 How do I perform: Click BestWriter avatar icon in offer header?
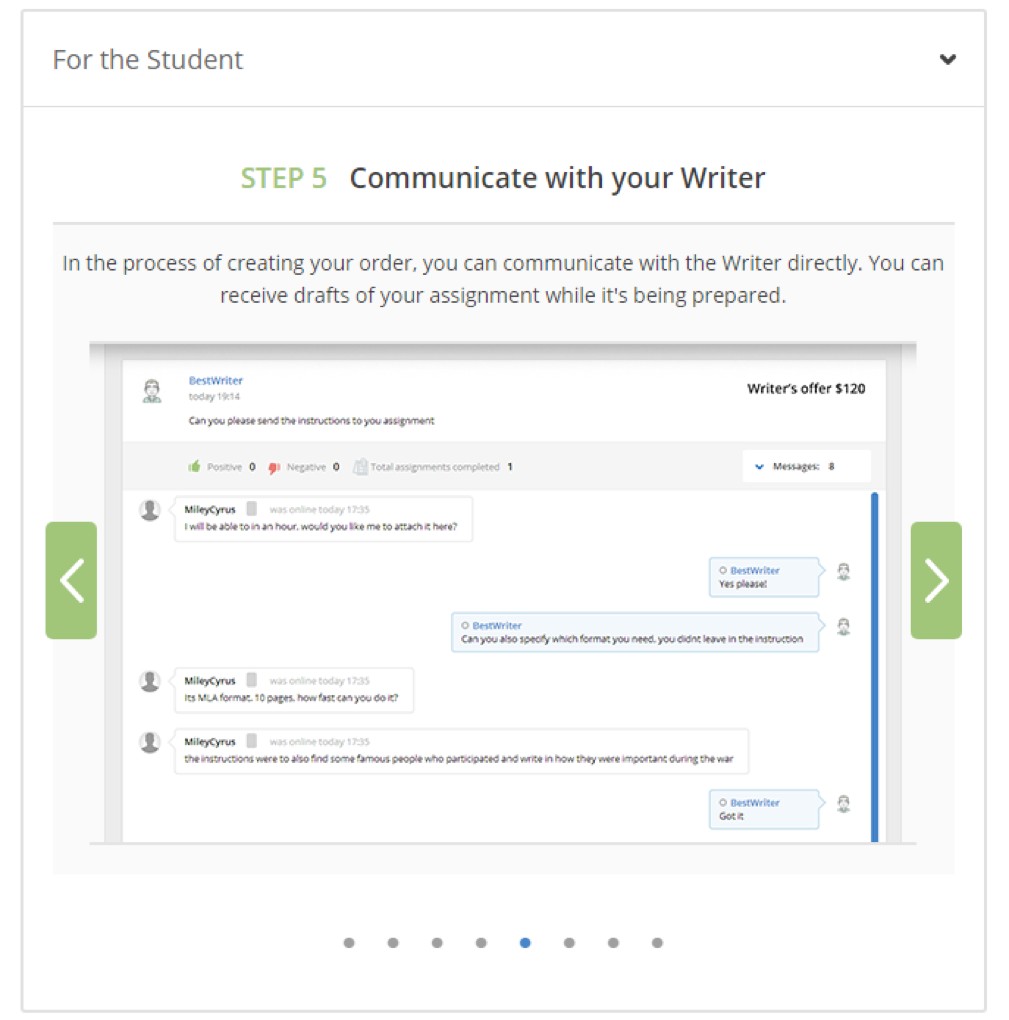coord(152,391)
